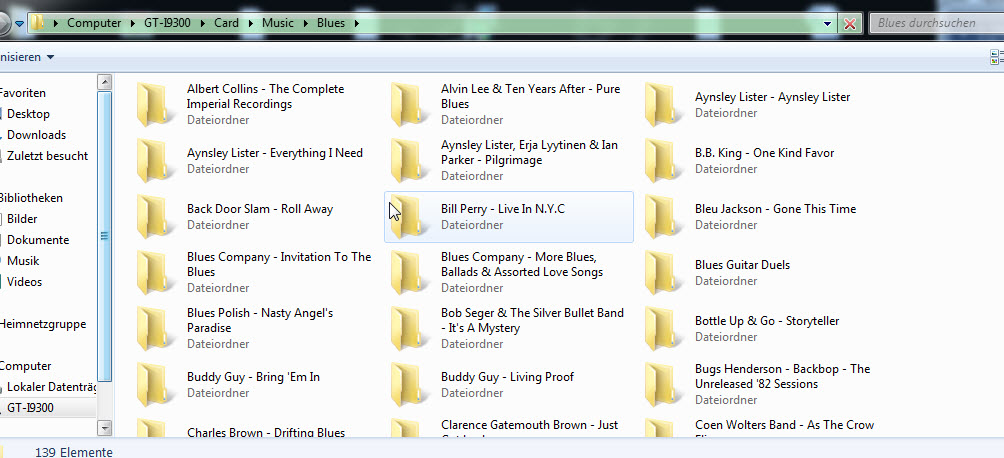Open the Organisieren menu

(28, 57)
